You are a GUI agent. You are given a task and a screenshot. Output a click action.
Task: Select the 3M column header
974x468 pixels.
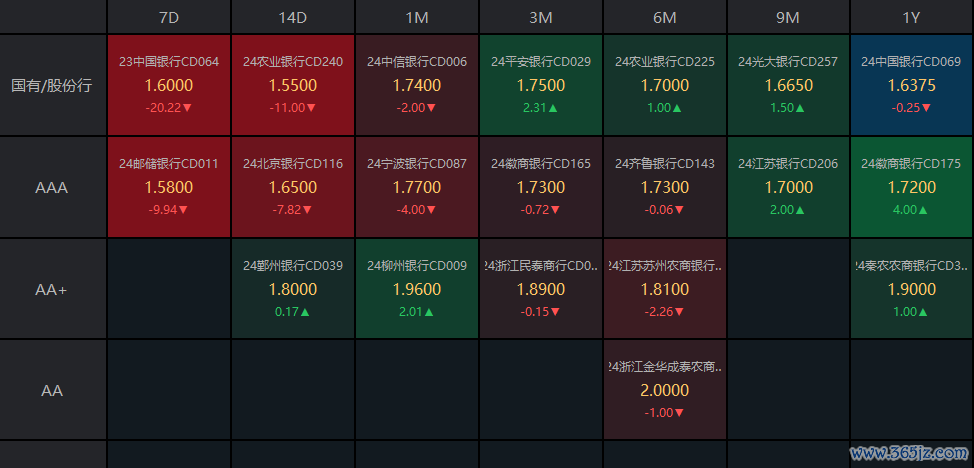coord(540,17)
